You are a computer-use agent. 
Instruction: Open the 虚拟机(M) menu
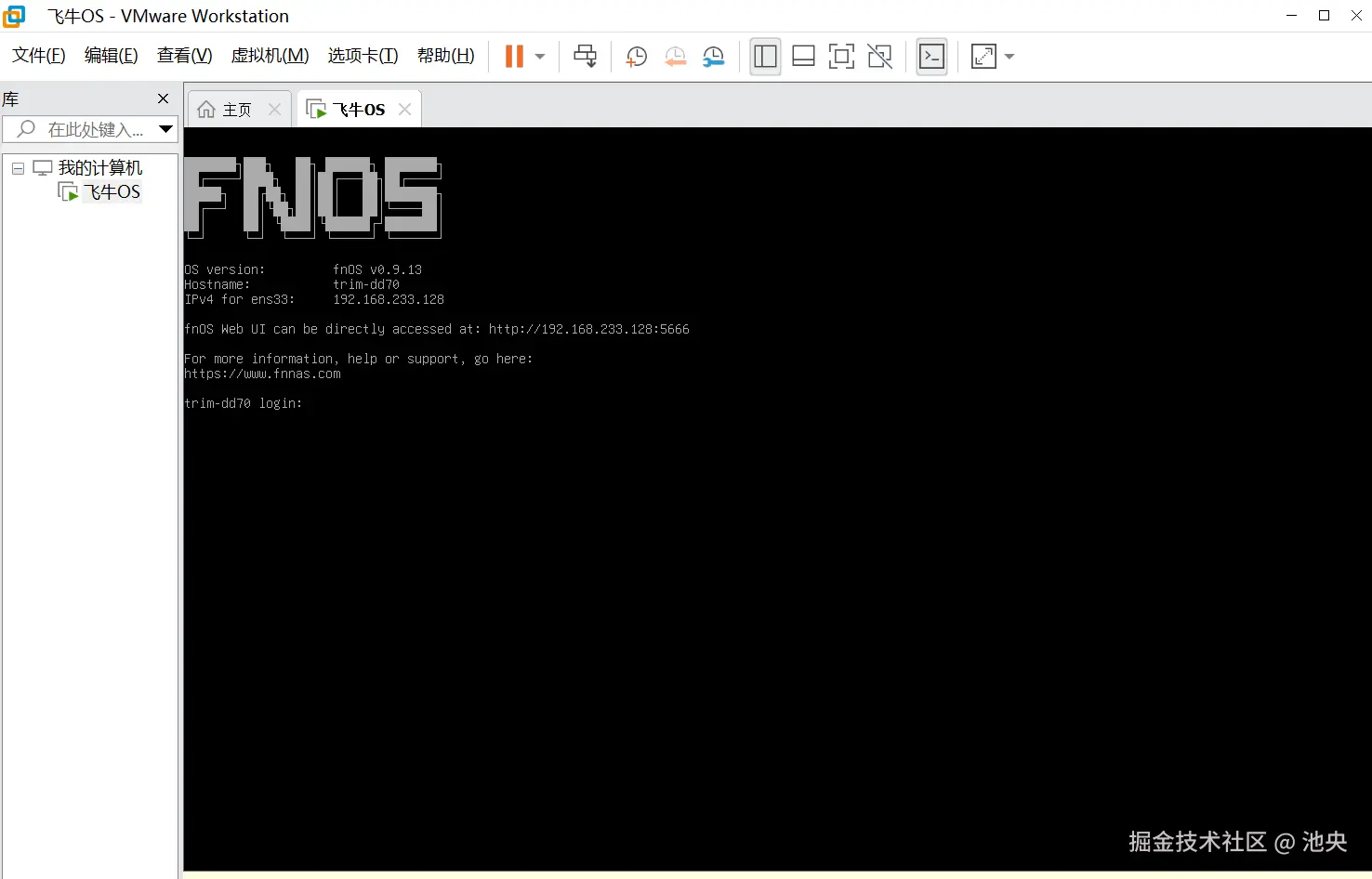tap(270, 55)
